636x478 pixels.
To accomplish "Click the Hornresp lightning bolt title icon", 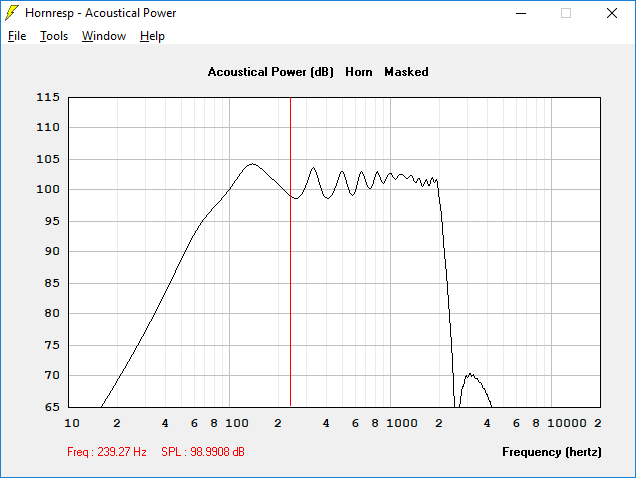I will pyautogui.click(x=11, y=13).
